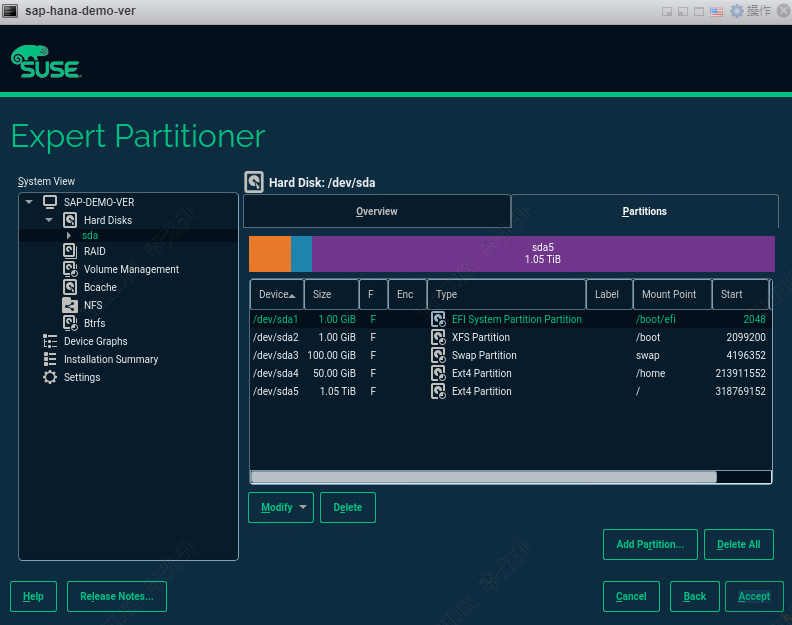This screenshot has height=625, width=792.
Task: Click the console window icon in title bar
Action: pos(11,11)
